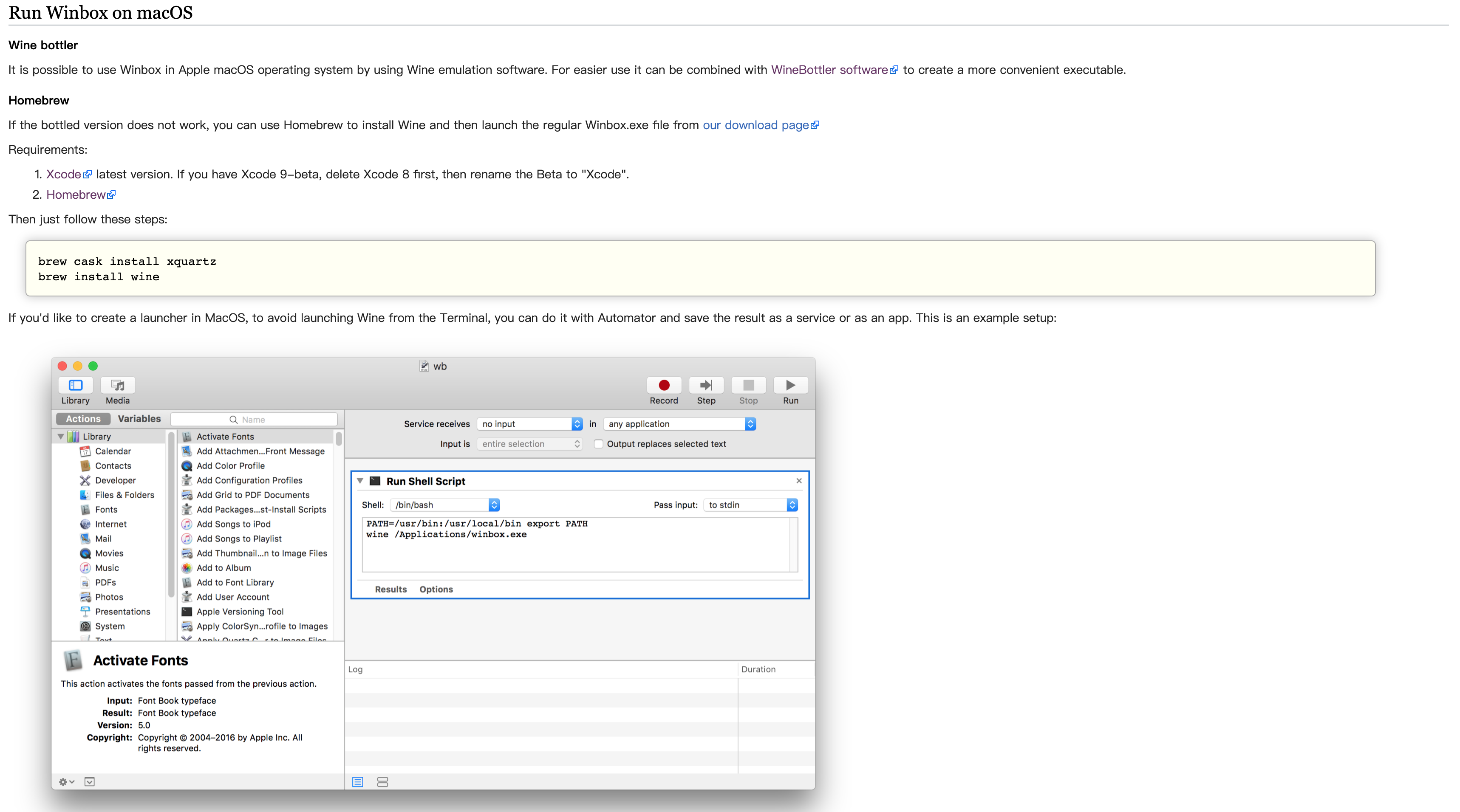This screenshot has height=812, width=1460.
Task: Select the Files & Folders category
Action: (124, 495)
